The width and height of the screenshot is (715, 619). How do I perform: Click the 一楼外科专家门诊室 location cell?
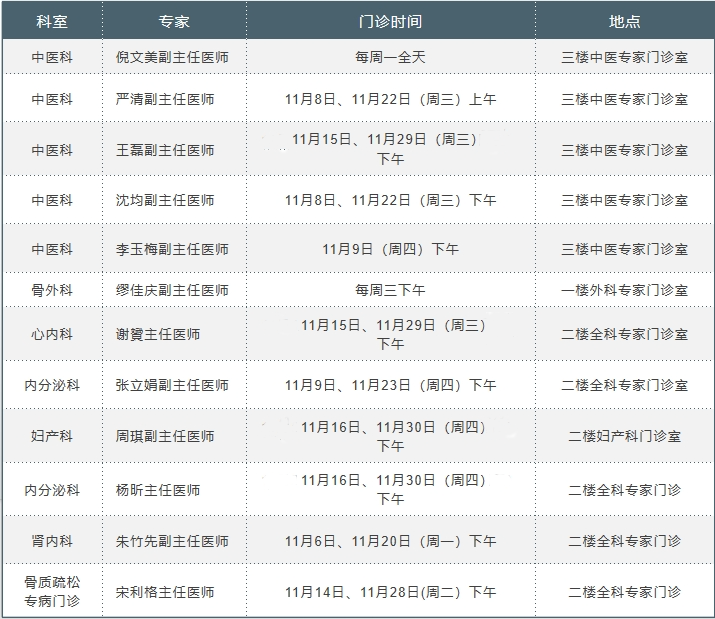(624, 290)
